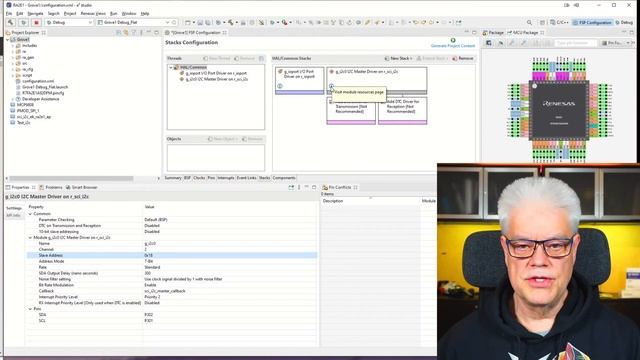Select the Add DTC Driver for Reception block
The height and width of the screenshot is (360, 640).
click(x=402, y=110)
